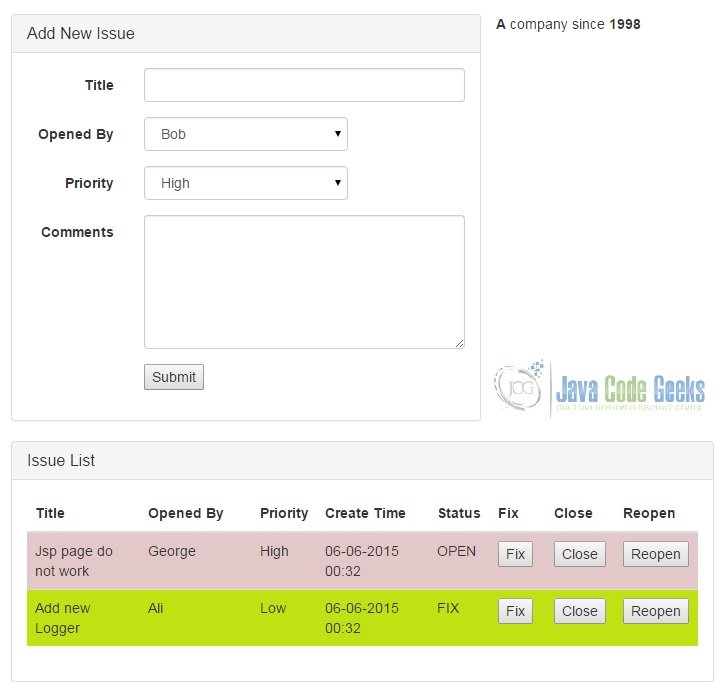Click the 'Add new Logger' title cell
This screenshot has width=717, height=682.
[63, 618]
